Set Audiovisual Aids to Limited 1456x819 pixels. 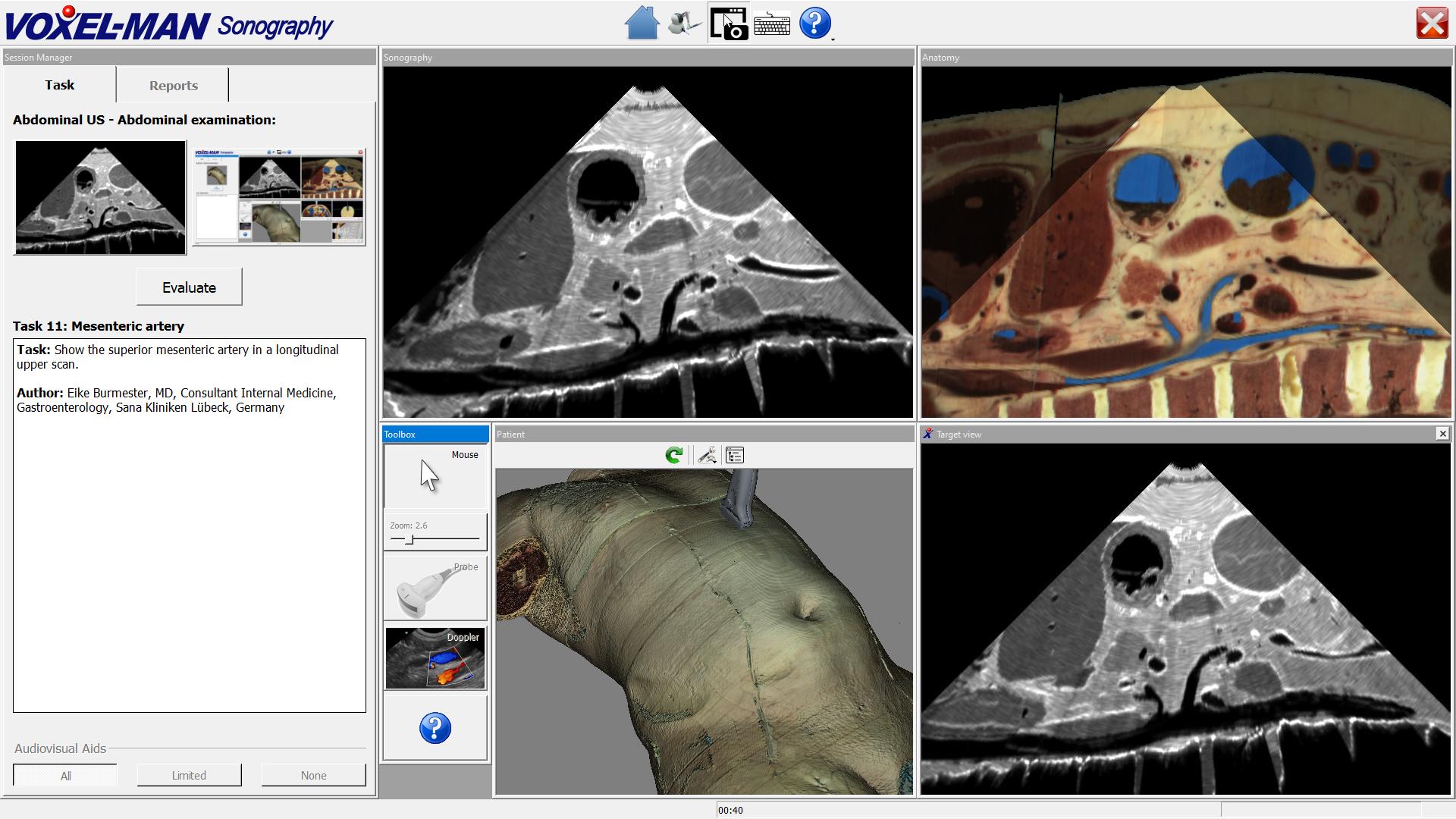tap(189, 775)
